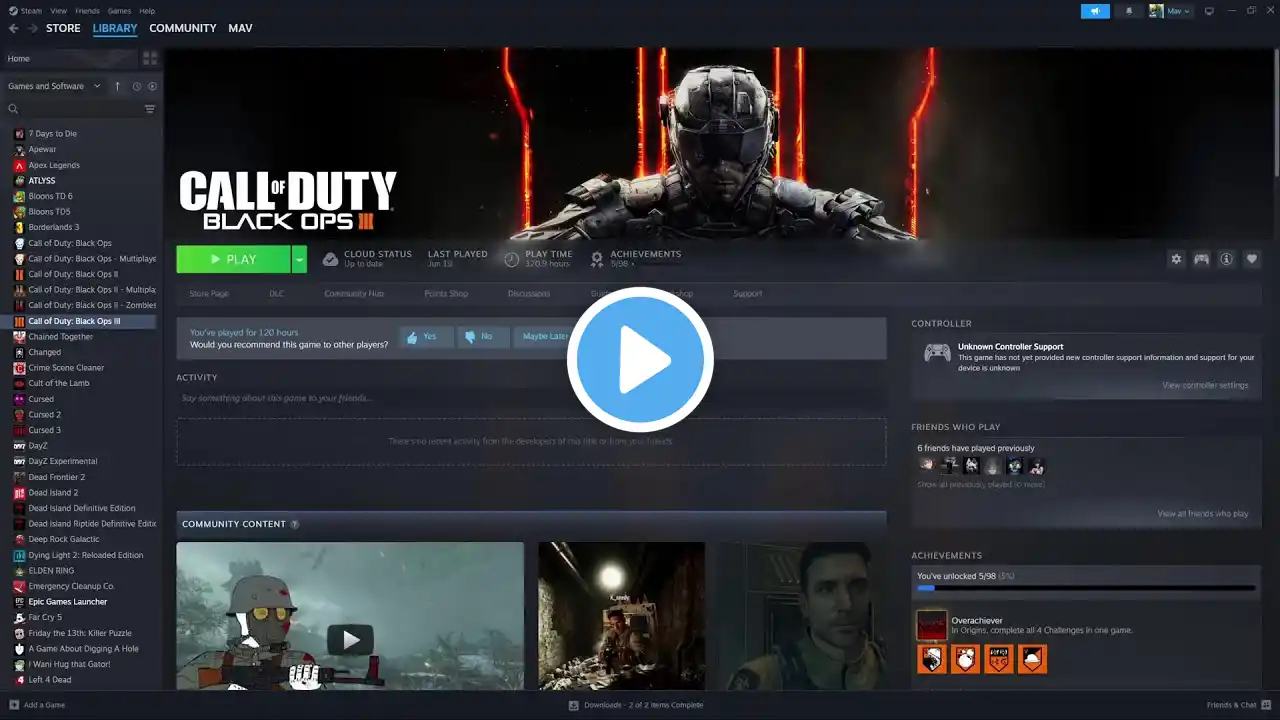Open controller layout icon
1280x720 pixels.
pos(1201,259)
